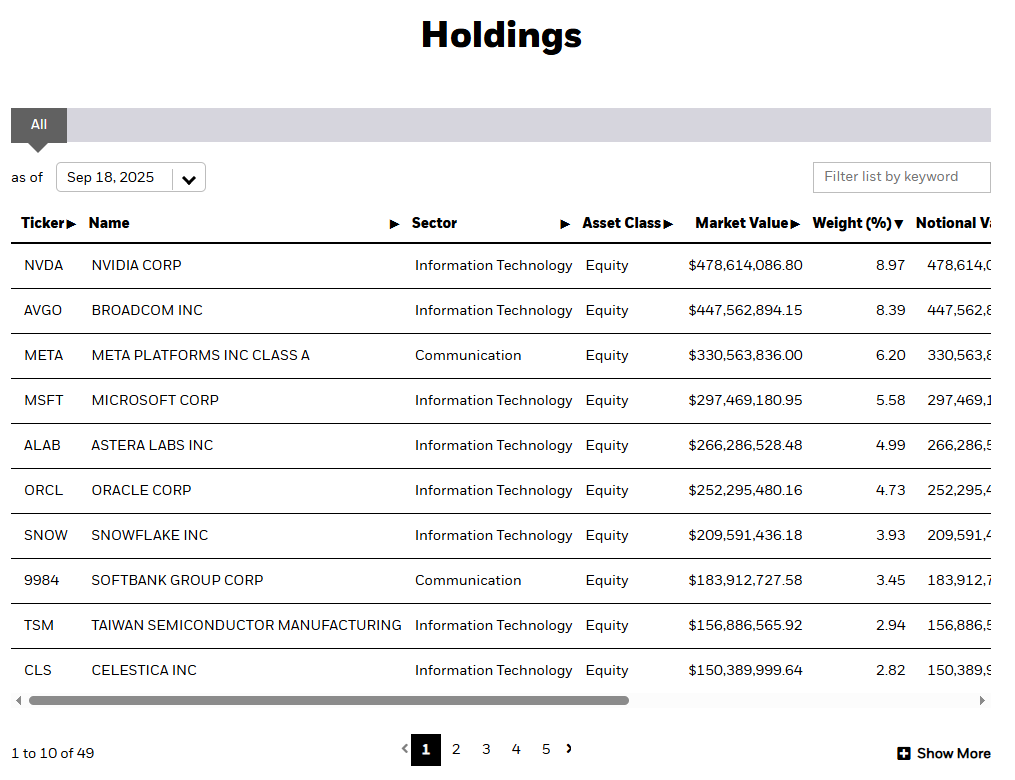Screen dimensions: 1015x780
Task: Click market value $330,563,836.00
Action: 745,355
